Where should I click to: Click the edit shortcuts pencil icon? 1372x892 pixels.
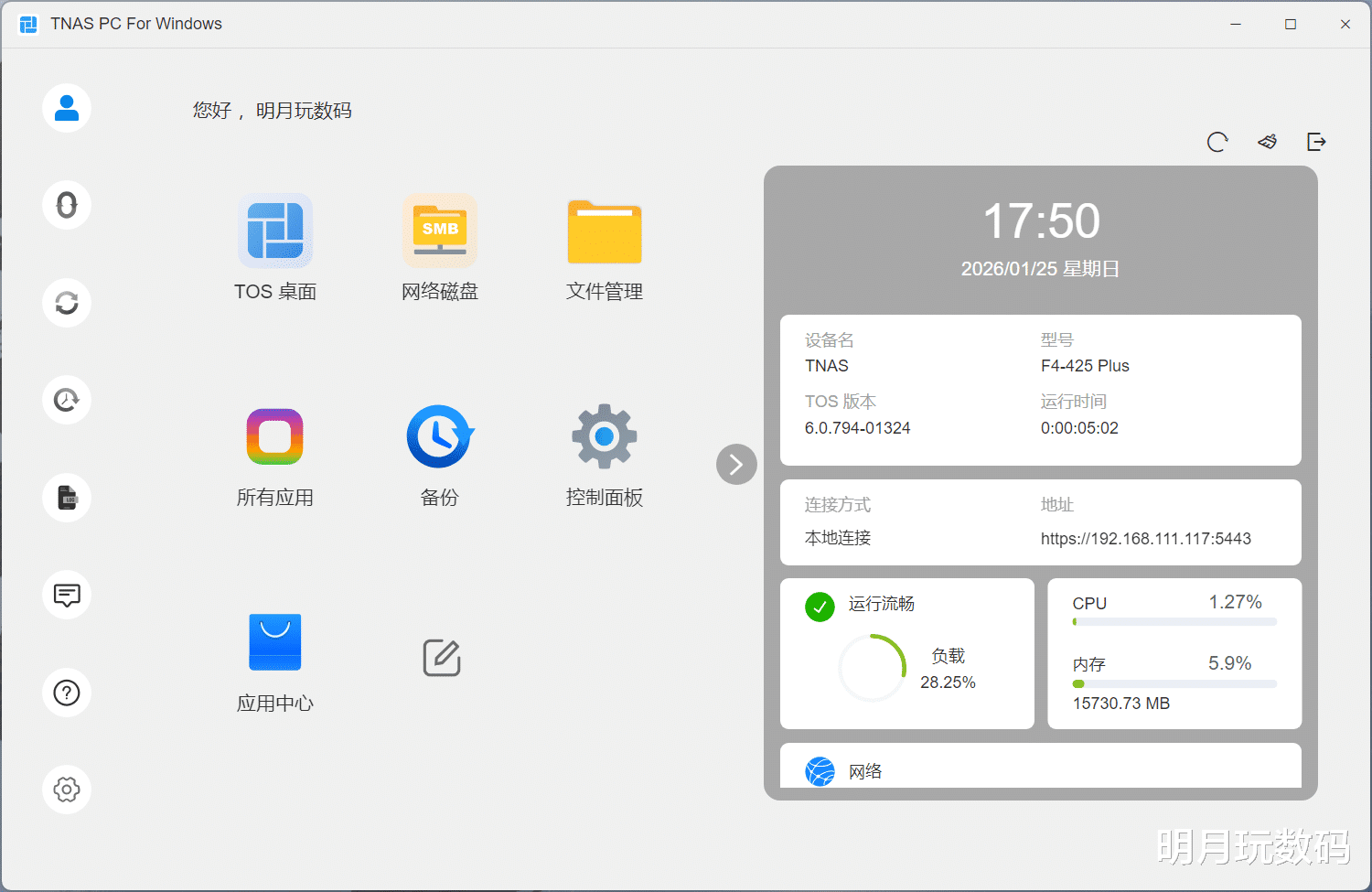pos(442,658)
